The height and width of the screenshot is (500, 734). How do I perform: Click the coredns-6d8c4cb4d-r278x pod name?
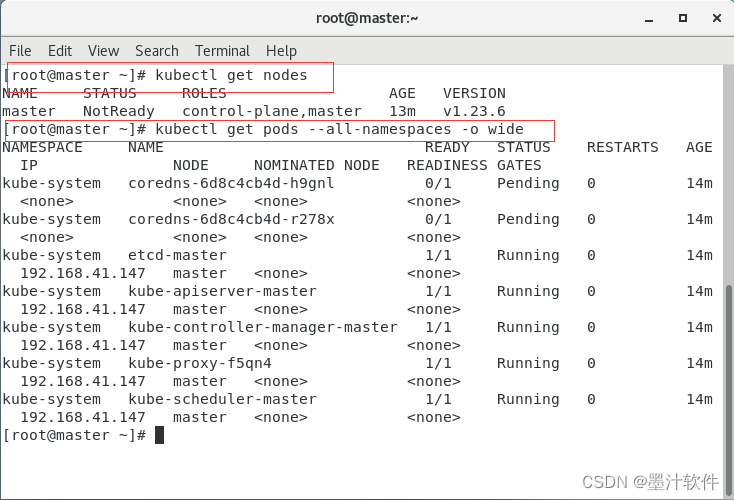[x=231, y=219]
